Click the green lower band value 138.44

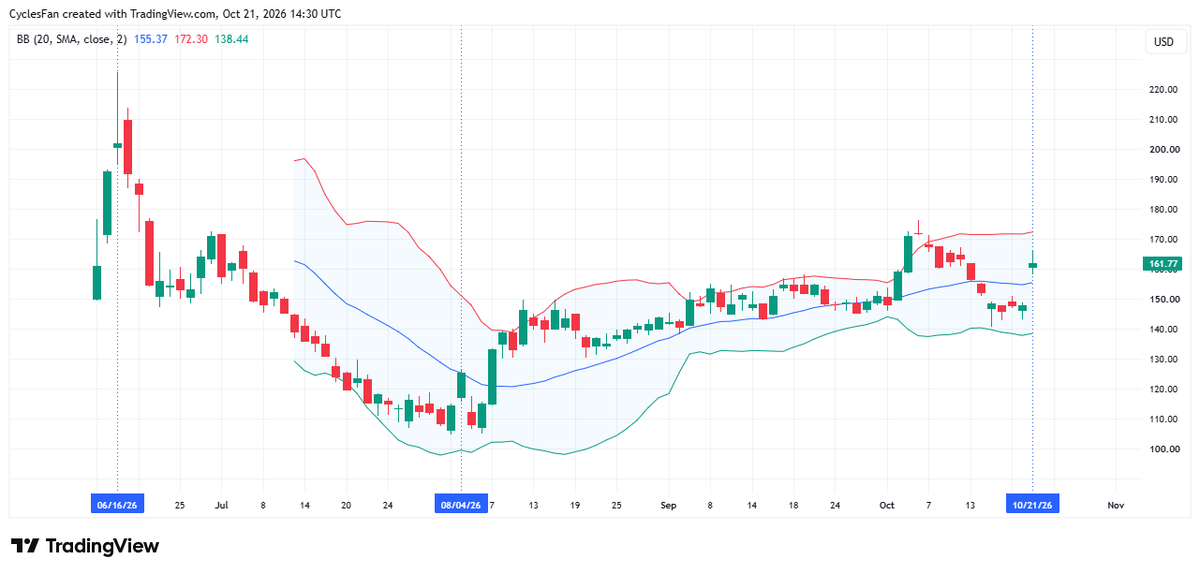tap(231, 39)
